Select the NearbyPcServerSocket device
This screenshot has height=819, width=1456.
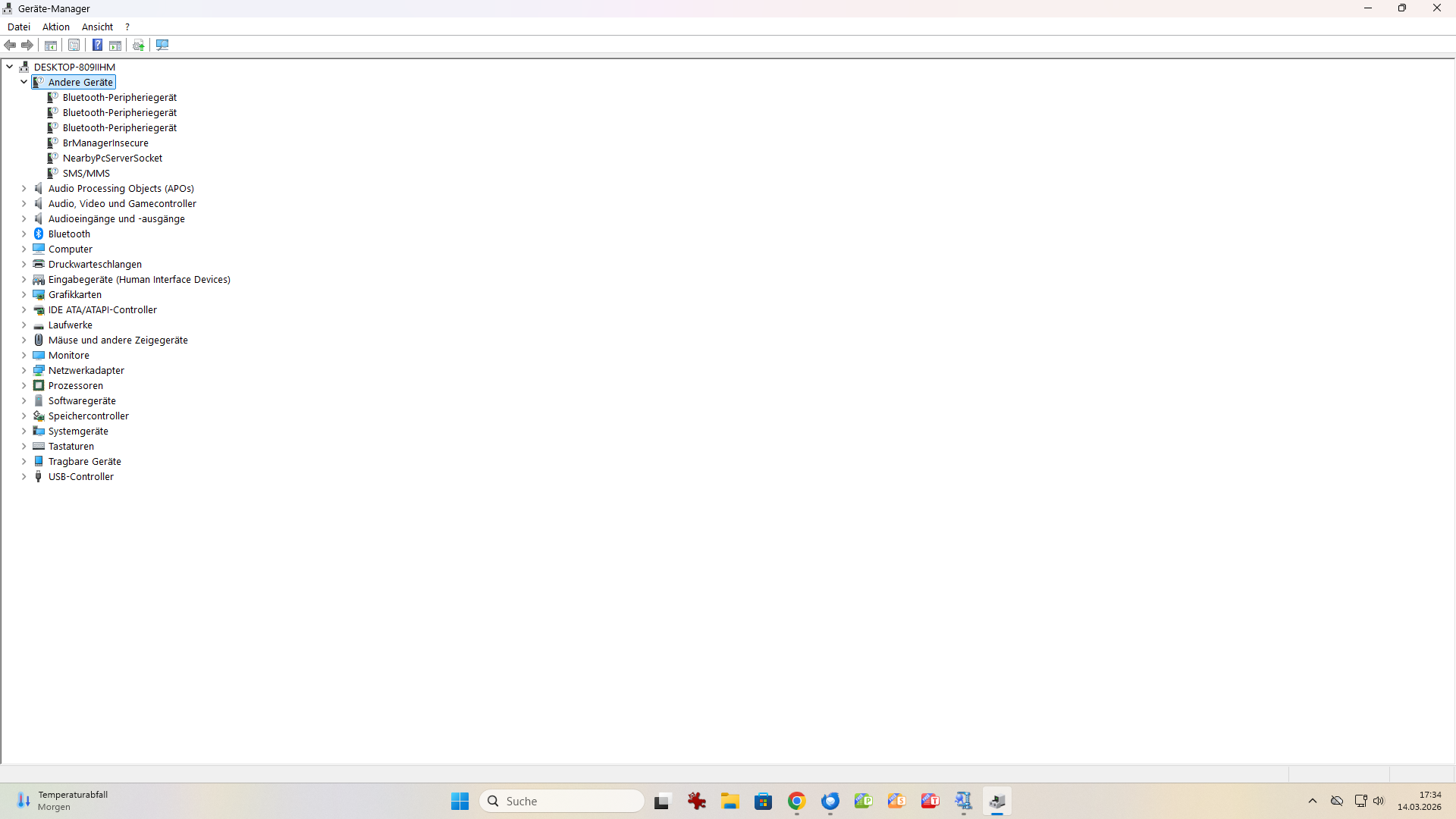coord(112,158)
